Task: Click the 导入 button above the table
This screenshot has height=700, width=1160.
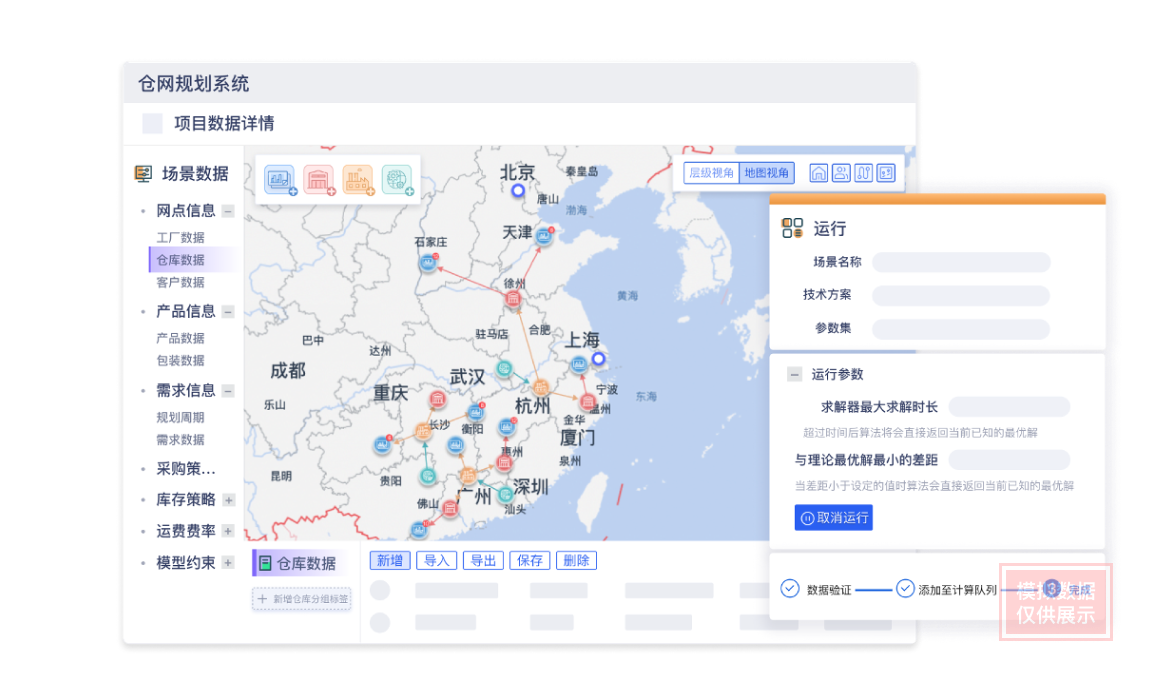Action: [x=436, y=561]
